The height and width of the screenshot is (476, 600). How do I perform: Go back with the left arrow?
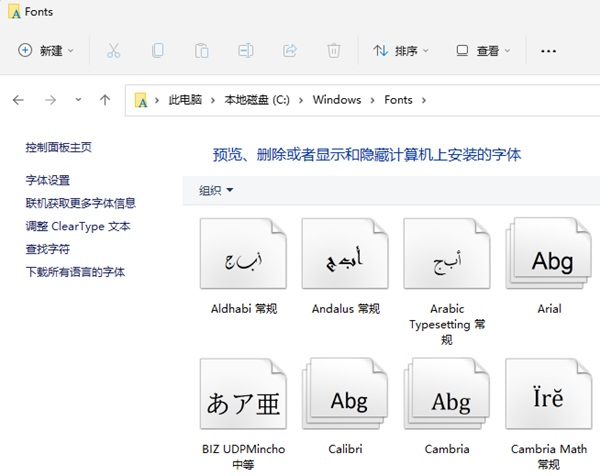tap(18, 100)
